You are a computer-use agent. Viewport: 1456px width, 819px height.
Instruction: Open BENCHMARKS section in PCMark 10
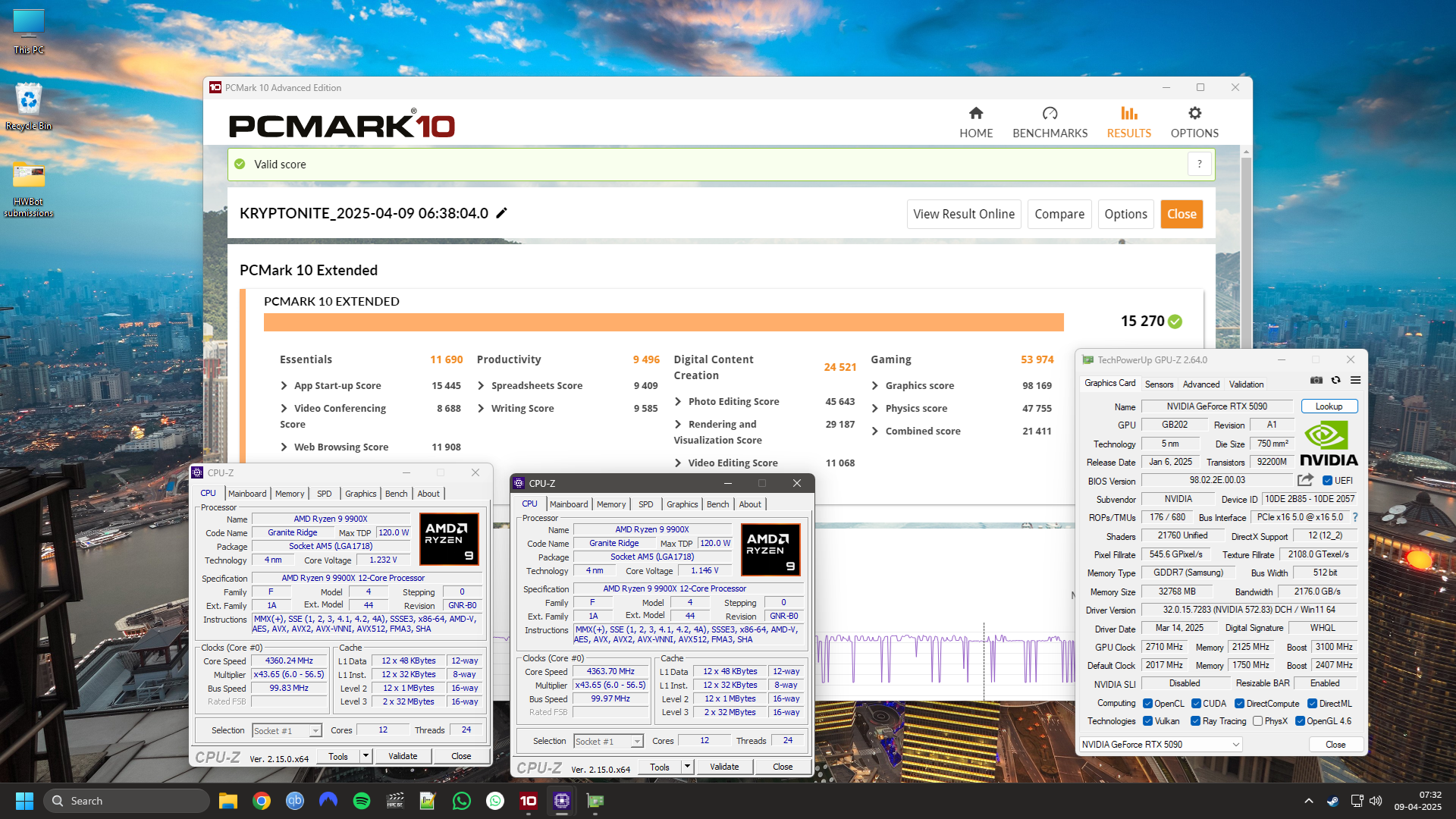[x=1050, y=122]
